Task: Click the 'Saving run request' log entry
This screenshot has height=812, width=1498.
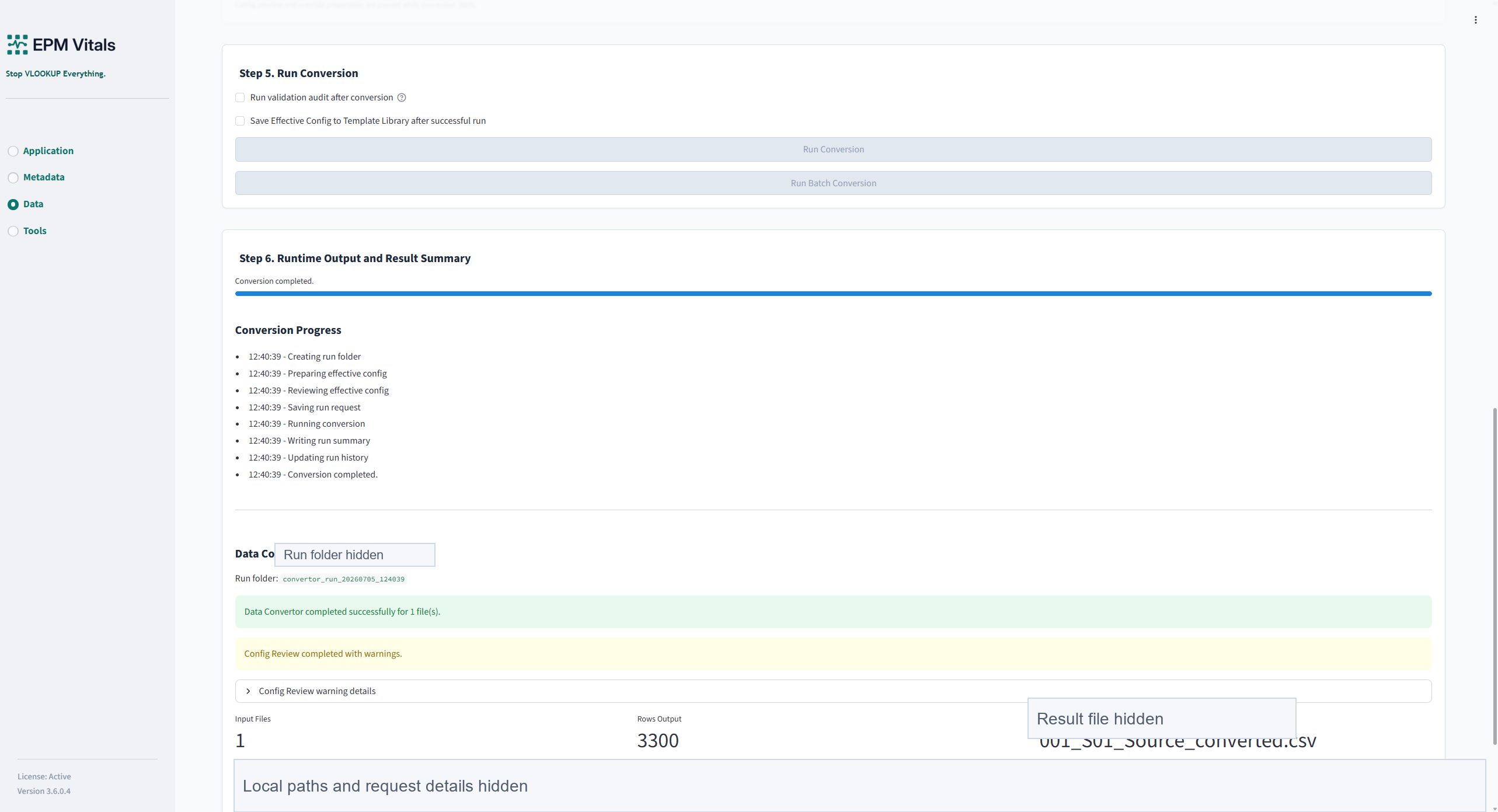Action: 304,407
